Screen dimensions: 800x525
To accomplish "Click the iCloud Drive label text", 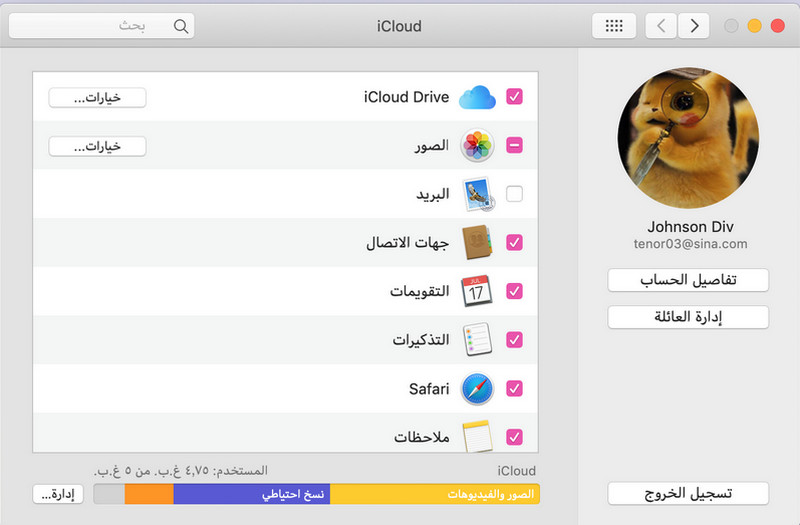I will tap(406, 97).
